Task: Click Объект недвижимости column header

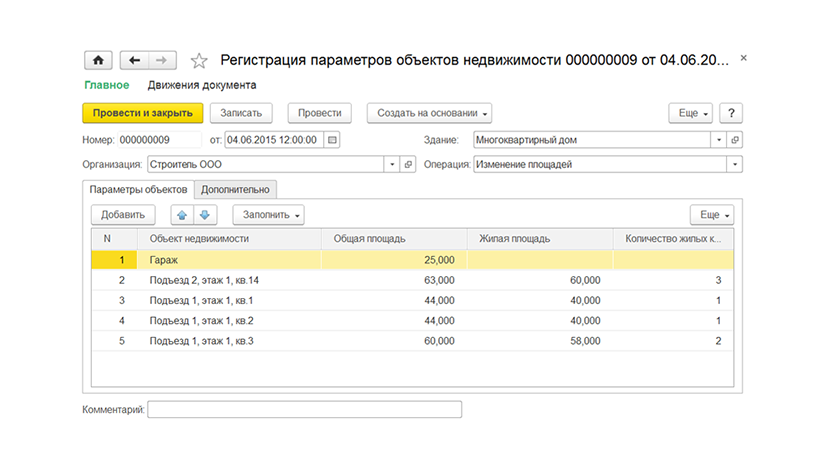Action: tap(229, 239)
